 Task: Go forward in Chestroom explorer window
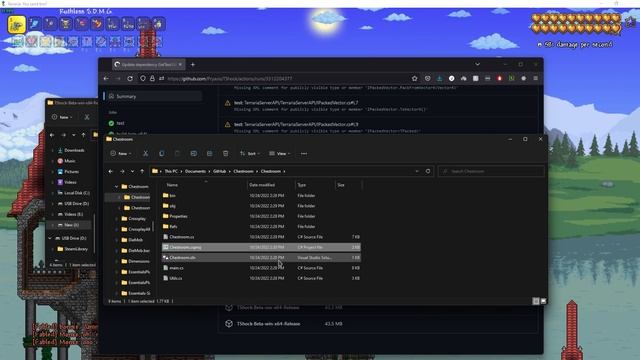[x=122, y=171]
